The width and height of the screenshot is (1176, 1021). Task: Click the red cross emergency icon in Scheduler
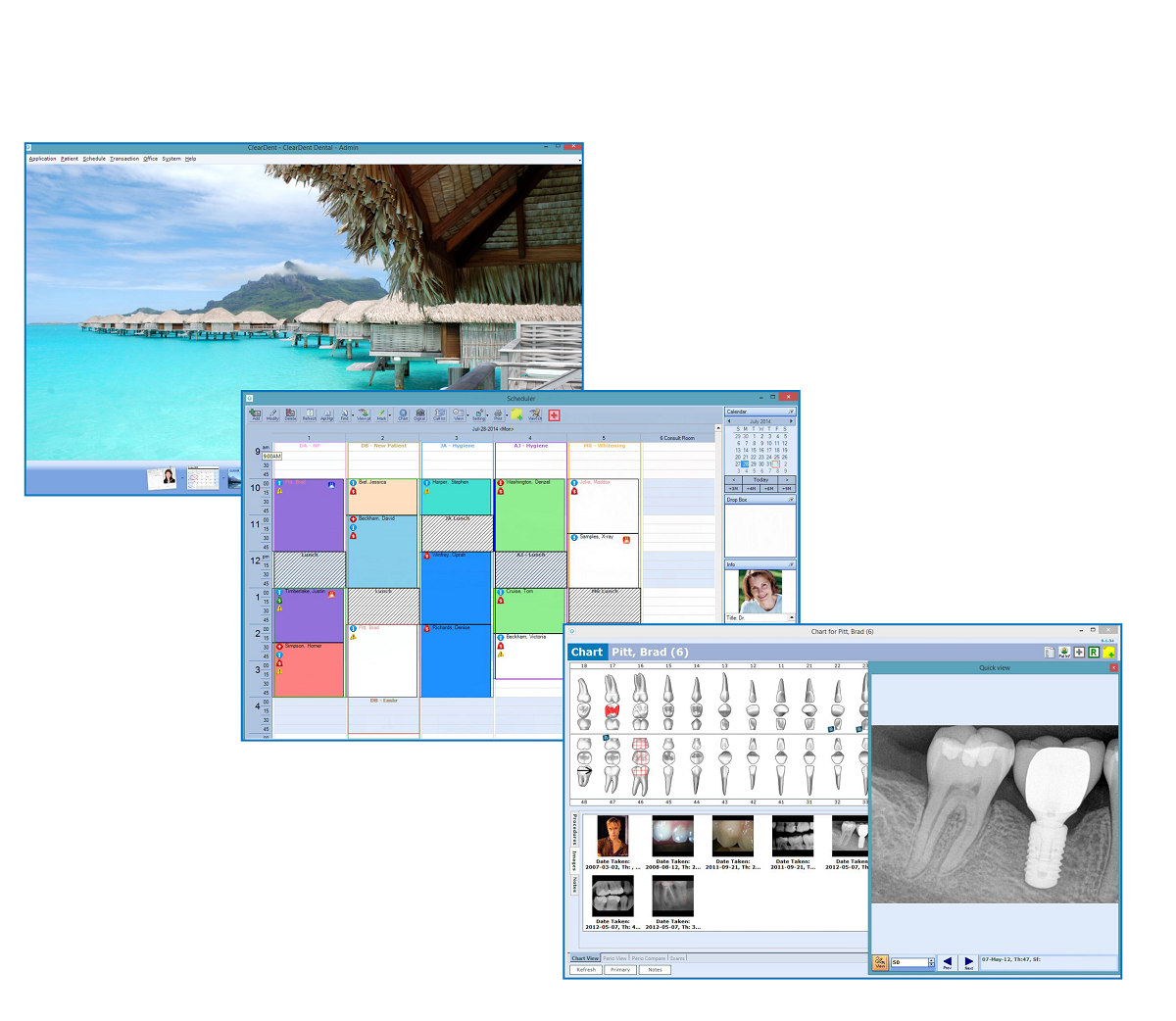[x=554, y=414]
